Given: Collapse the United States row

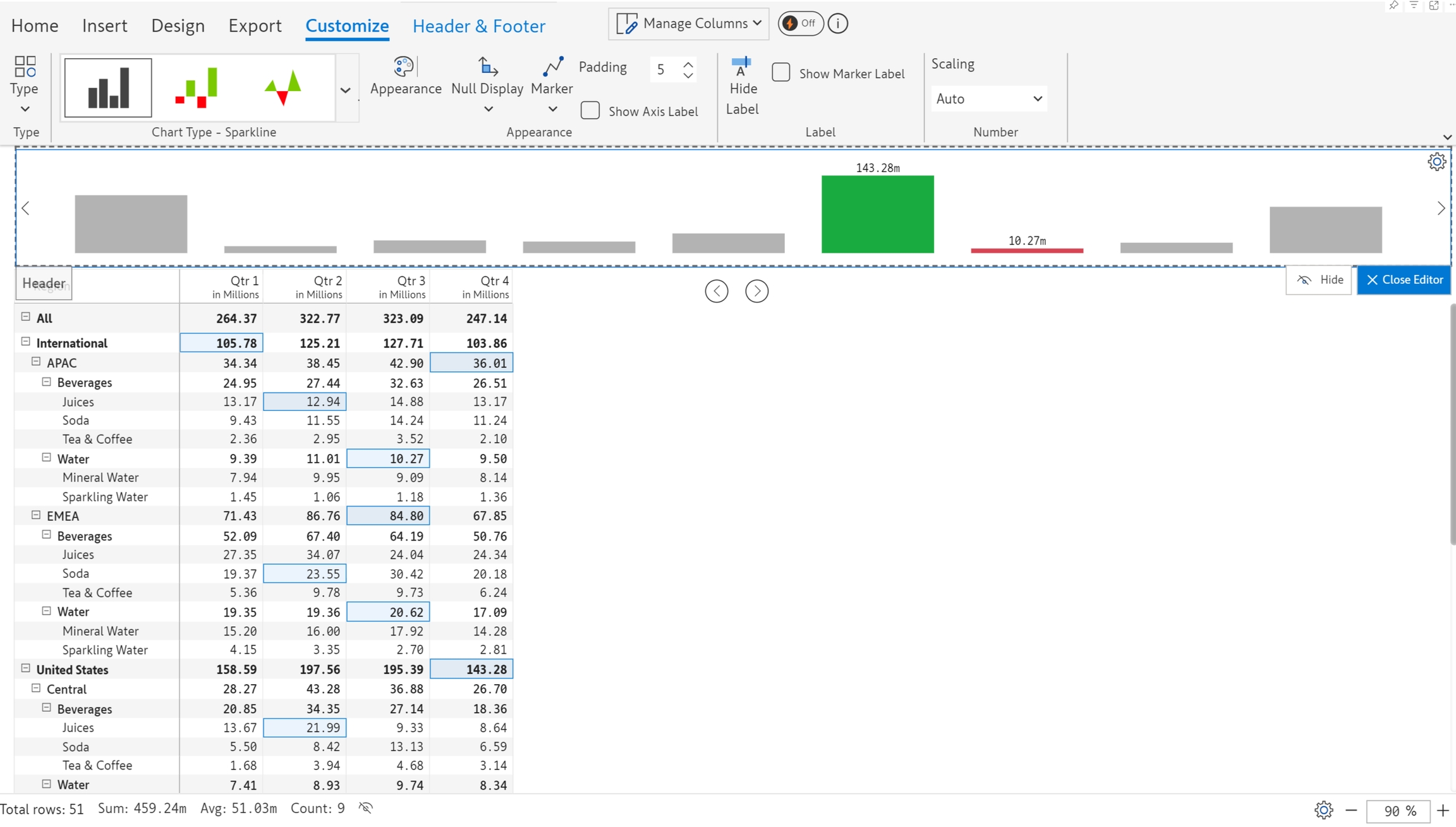Looking at the screenshot, I should coord(26,668).
